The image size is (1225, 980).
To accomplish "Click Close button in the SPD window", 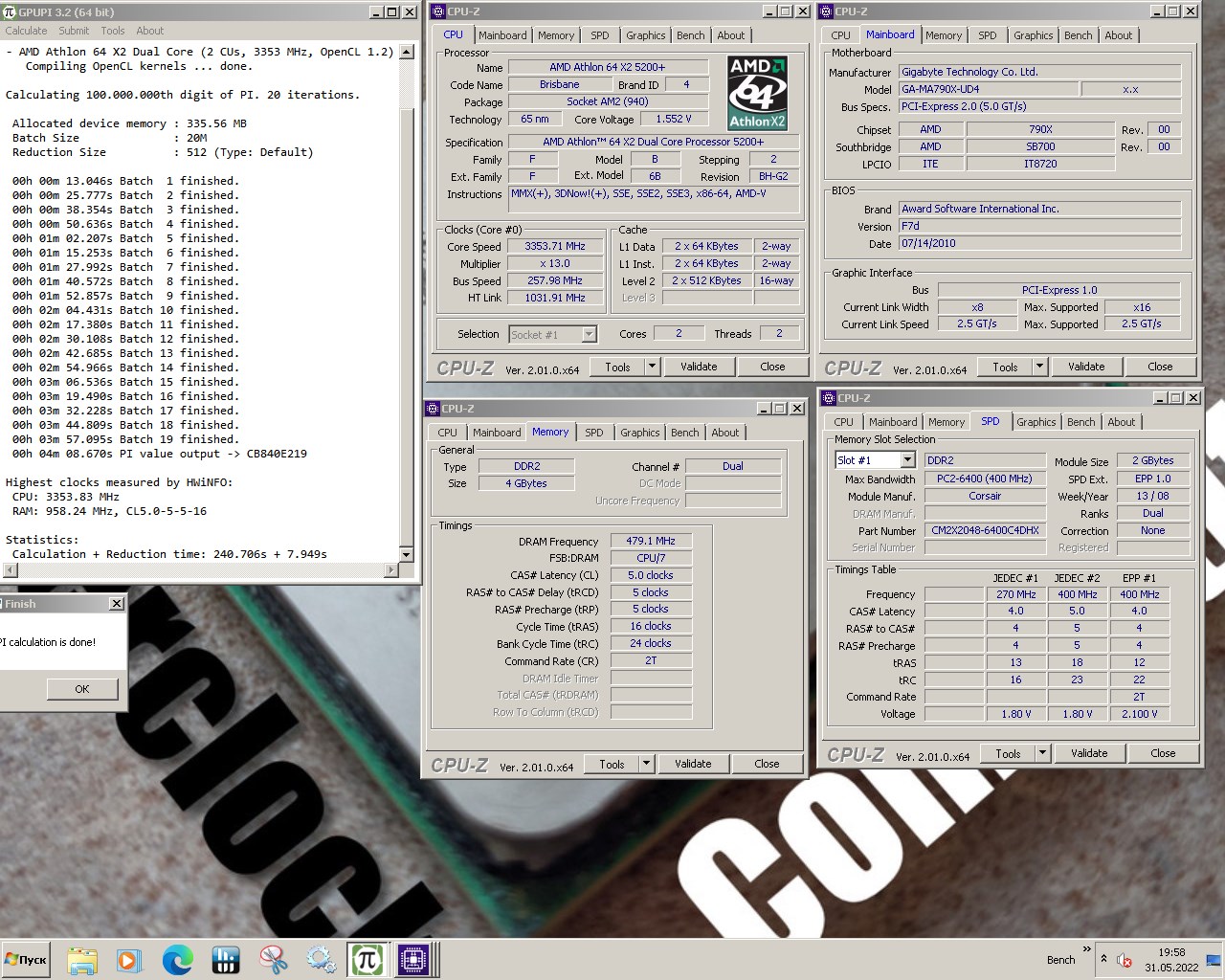I will click(1163, 753).
